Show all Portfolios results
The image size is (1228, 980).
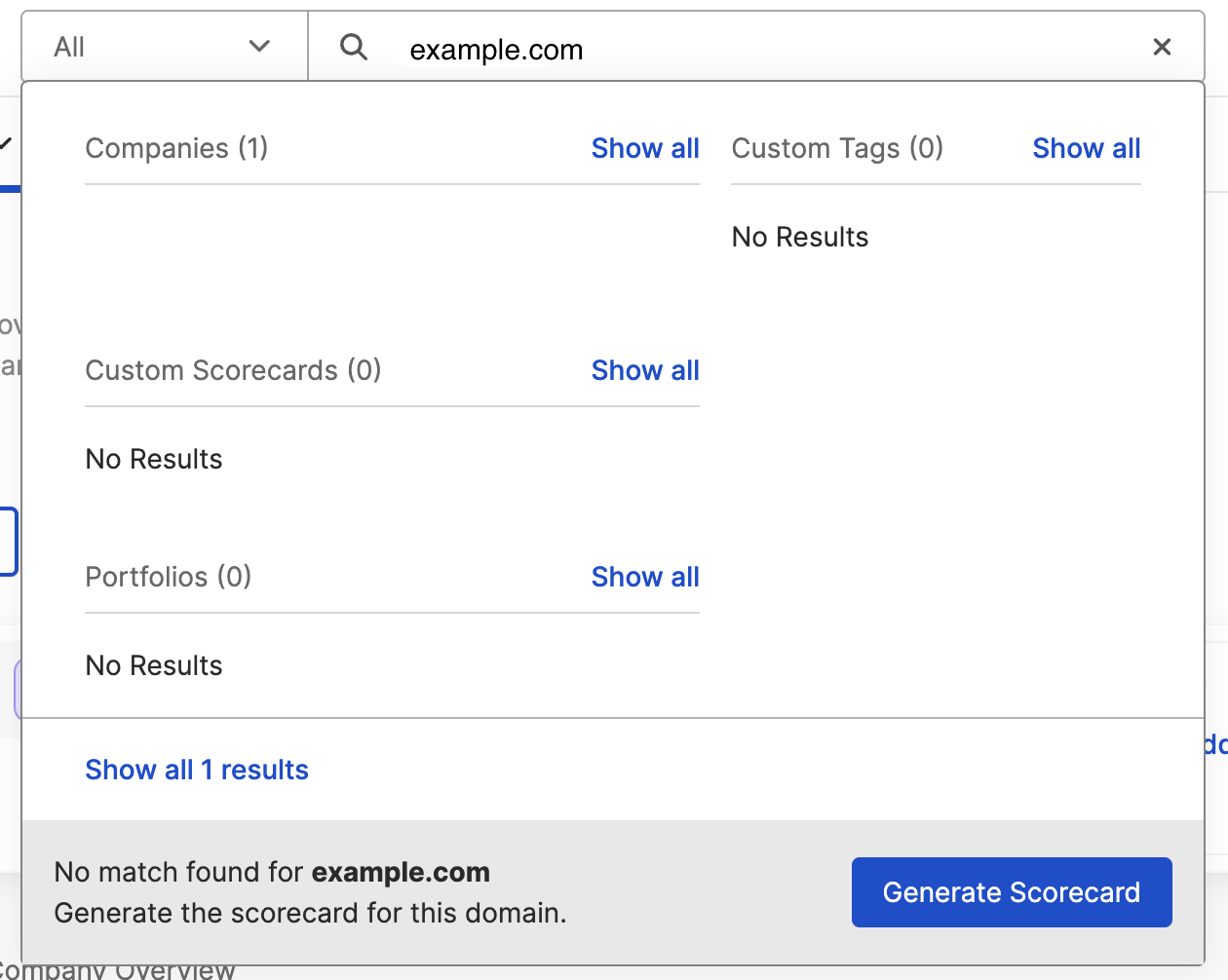point(645,577)
